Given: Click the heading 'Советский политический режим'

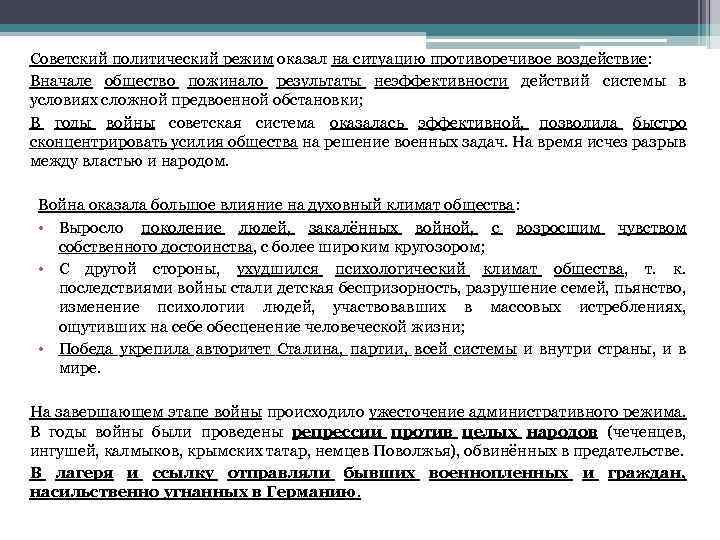Looking at the screenshot, I should (152, 59).
